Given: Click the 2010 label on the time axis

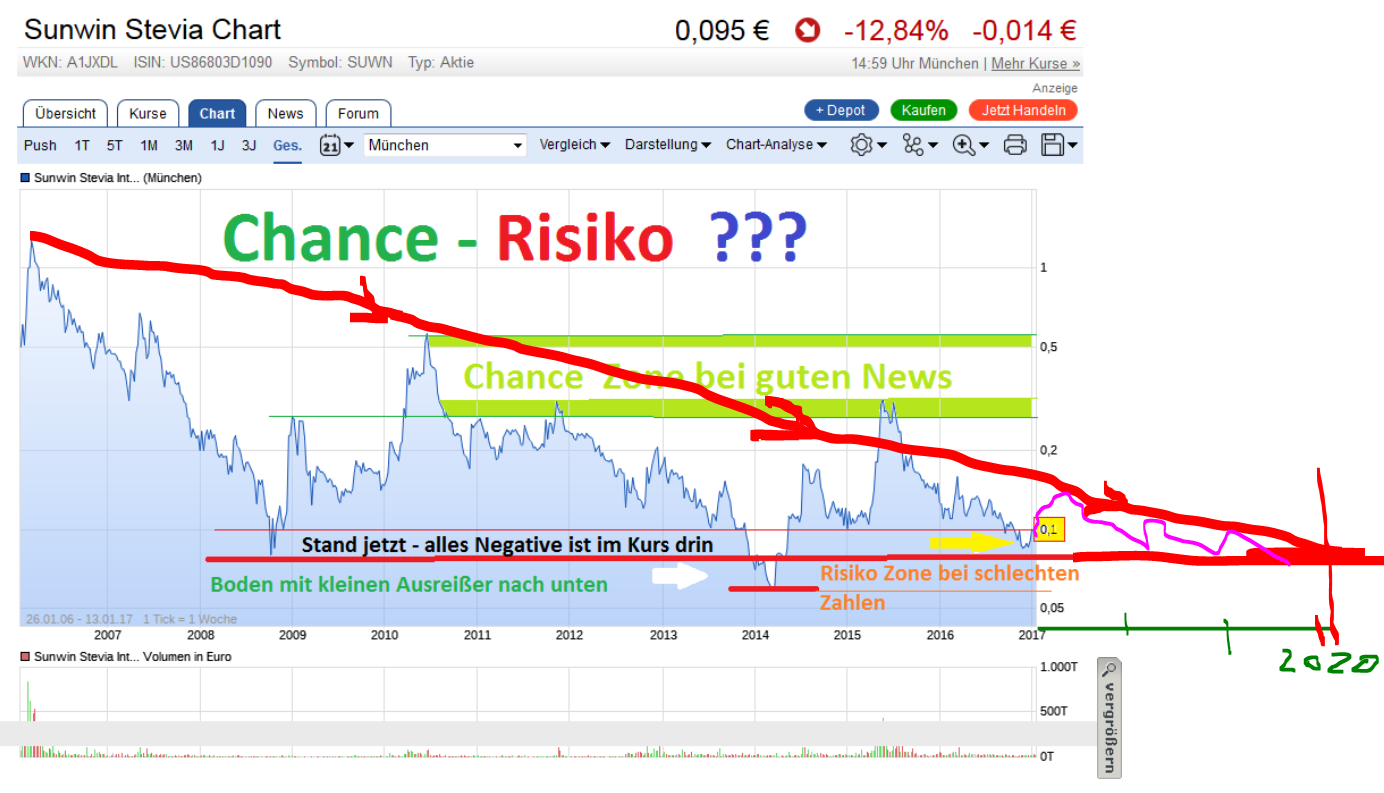Looking at the screenshot, I should 385,634.
